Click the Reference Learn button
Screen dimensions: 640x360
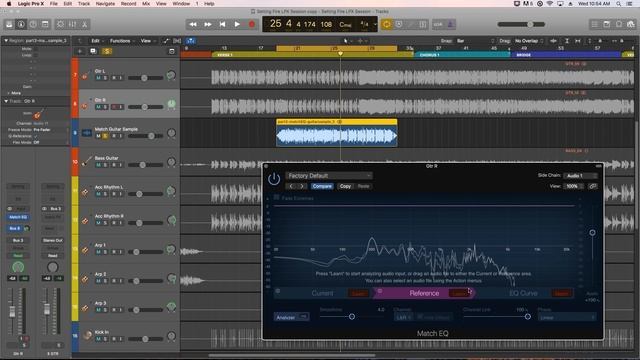(459, 293)
